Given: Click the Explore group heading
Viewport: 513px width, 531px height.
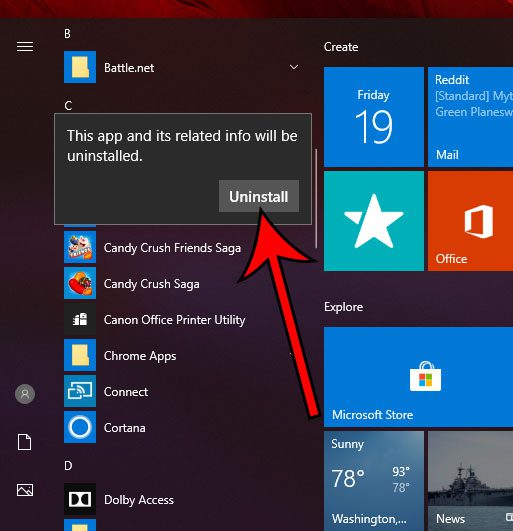Looking at the screenshot, I should [x=343, y=307].
